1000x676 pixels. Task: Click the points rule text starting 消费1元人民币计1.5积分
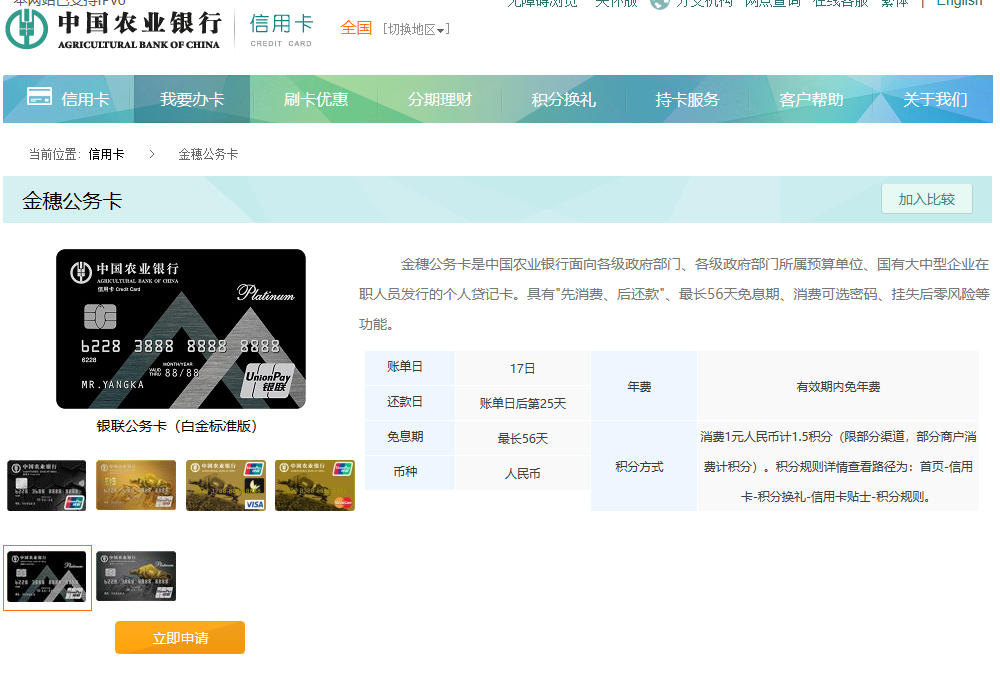[838, 467]
